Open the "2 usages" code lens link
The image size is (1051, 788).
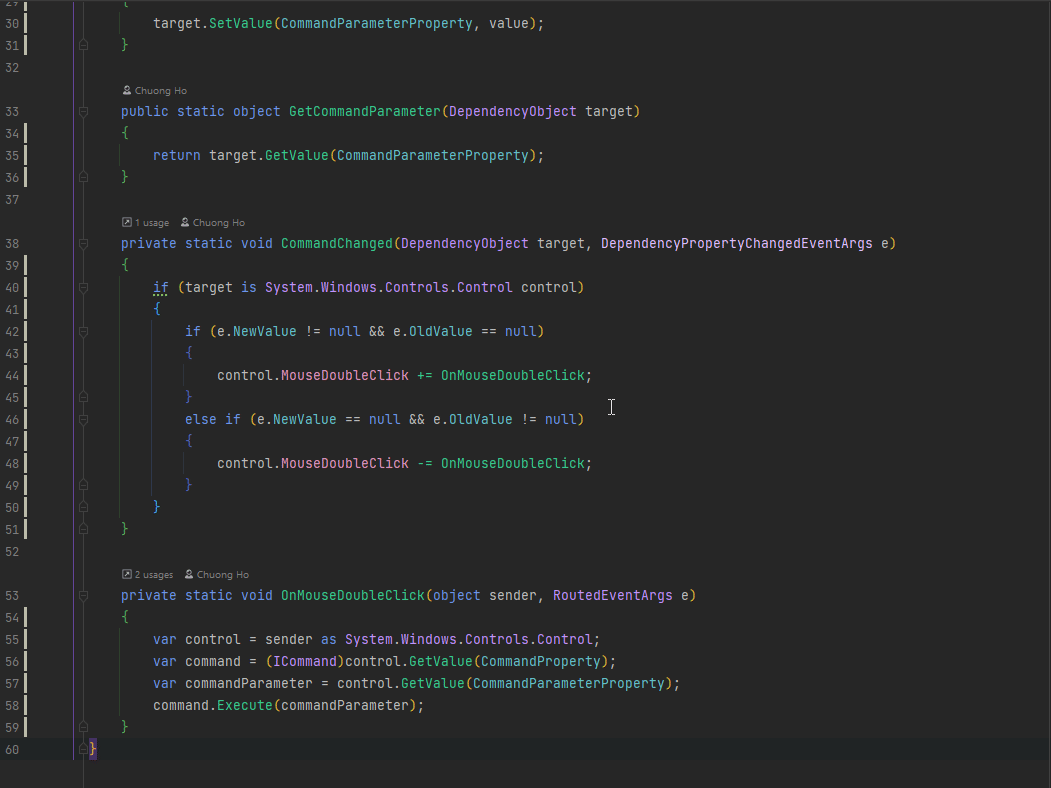pos(154,575)
